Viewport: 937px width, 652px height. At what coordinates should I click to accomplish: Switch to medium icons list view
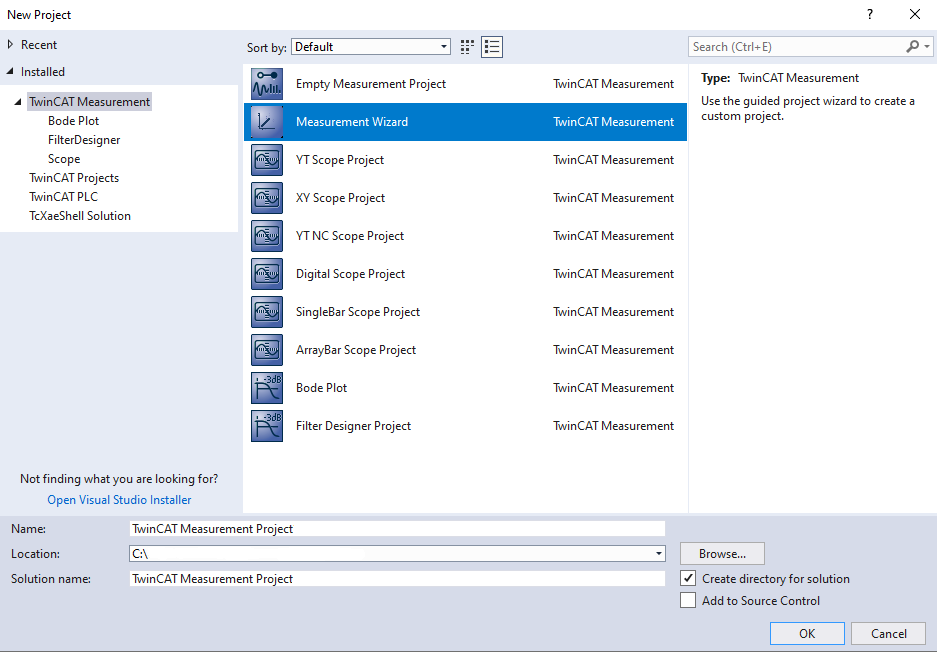tap(492, 47)
